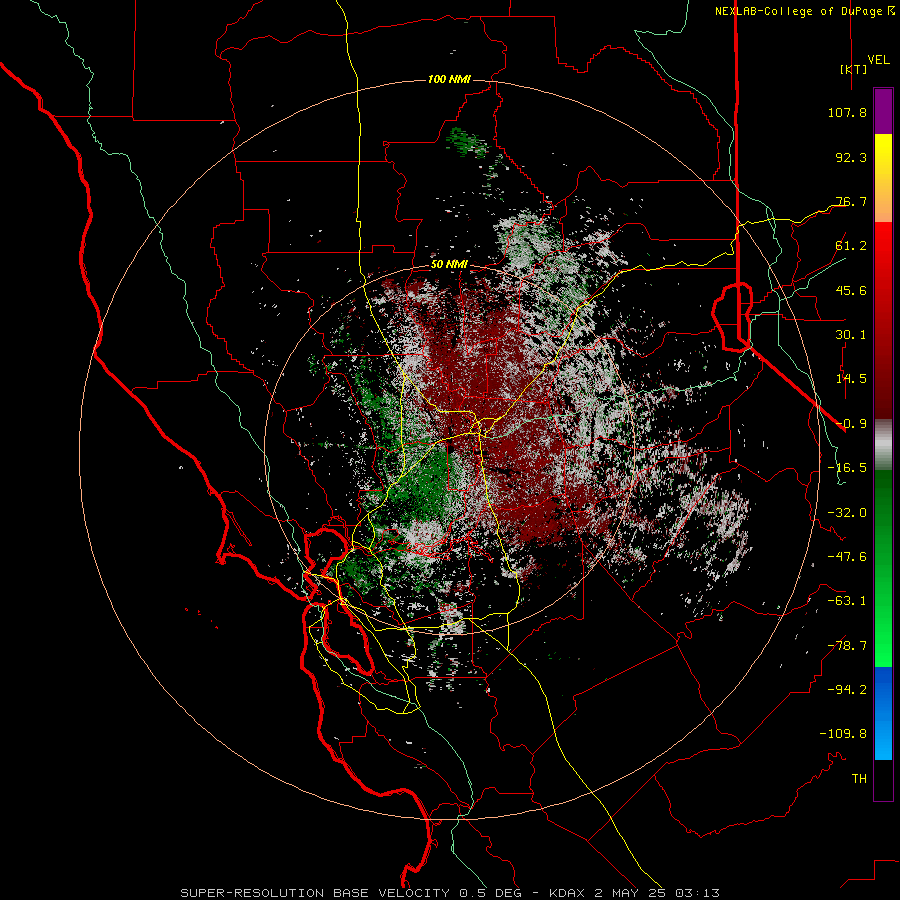The image size is (900, 900).
Task: Click the Super-Resolution Base Velocity caption text
Action: point(449,893)
